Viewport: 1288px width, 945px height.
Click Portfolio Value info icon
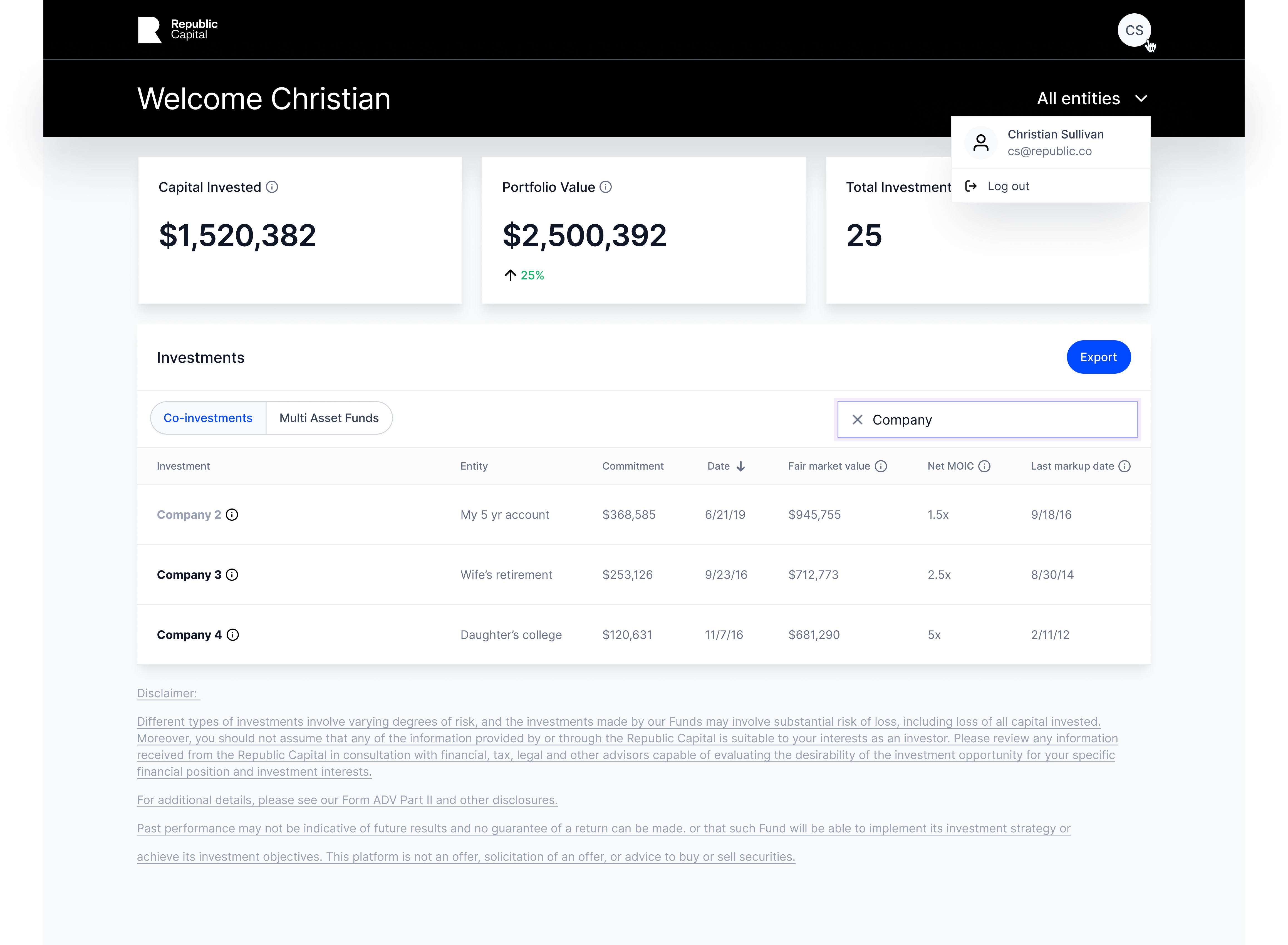[x=605, y=187]
